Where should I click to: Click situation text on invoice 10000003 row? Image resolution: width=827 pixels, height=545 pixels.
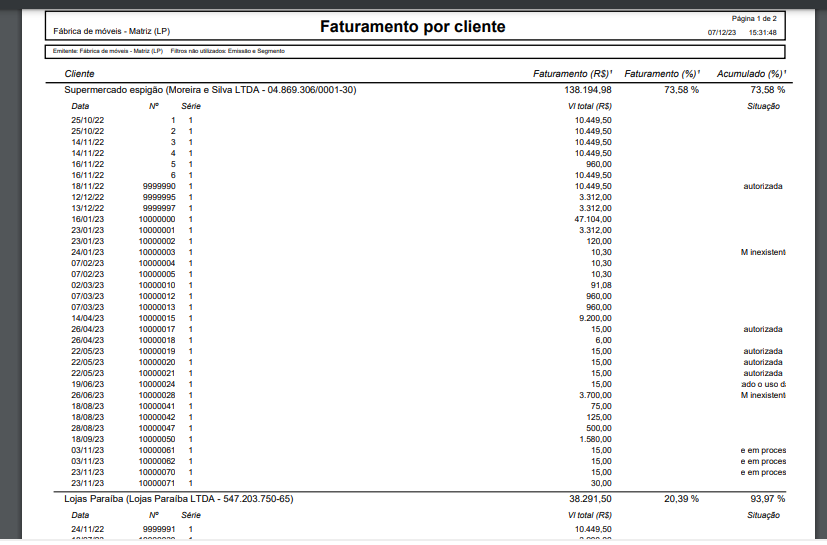pyautogui.click(x=763, y=253)
